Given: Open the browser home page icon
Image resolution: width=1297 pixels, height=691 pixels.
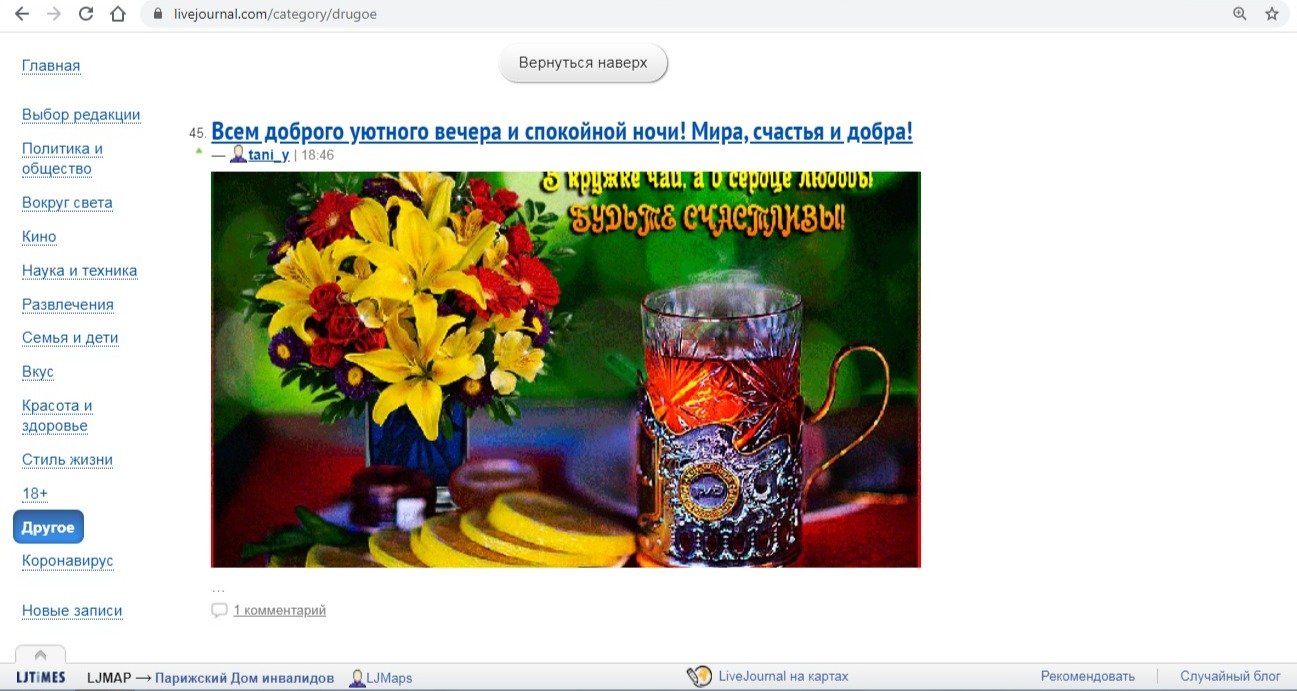Looking at the screenshot, I should [118, 14].
